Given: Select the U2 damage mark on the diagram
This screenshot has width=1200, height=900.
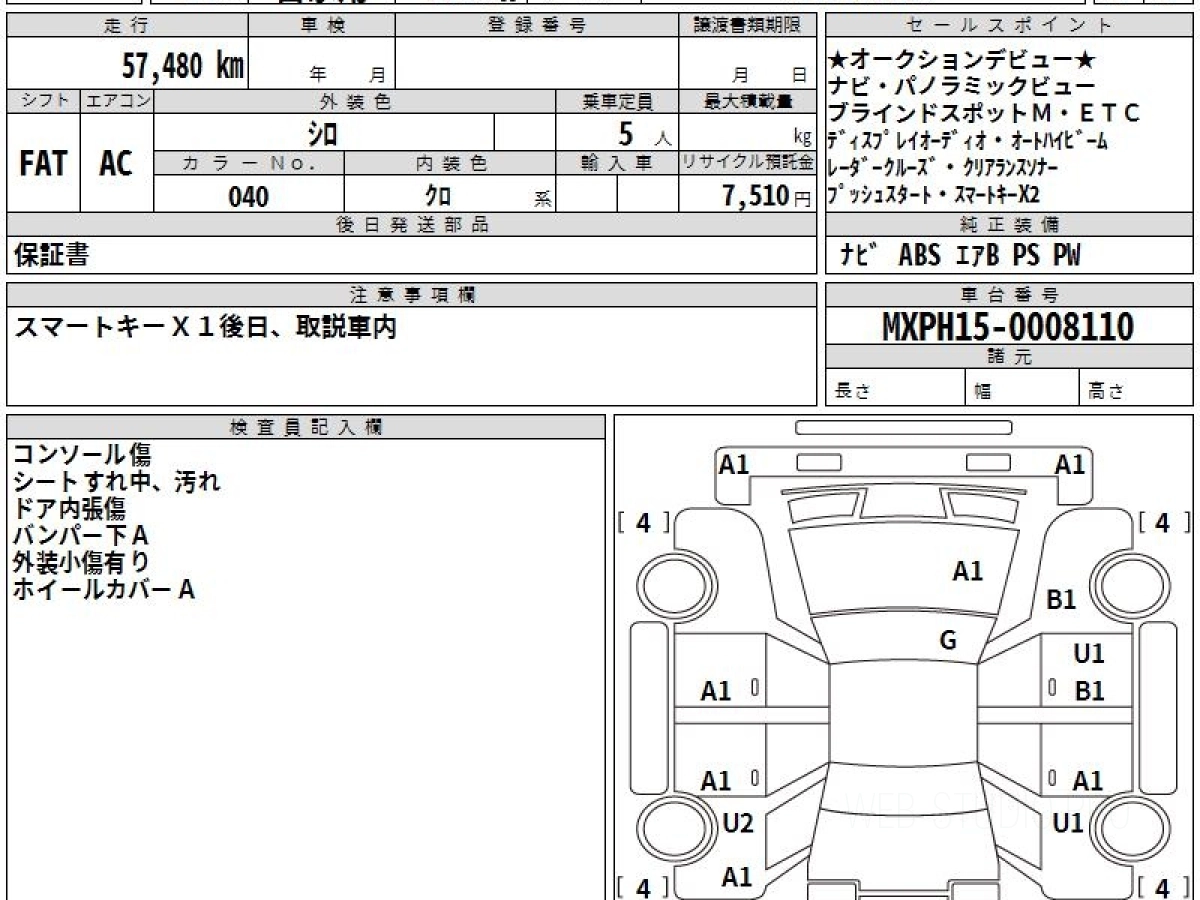Looking at the screenshot, I should tap(738, 823).
